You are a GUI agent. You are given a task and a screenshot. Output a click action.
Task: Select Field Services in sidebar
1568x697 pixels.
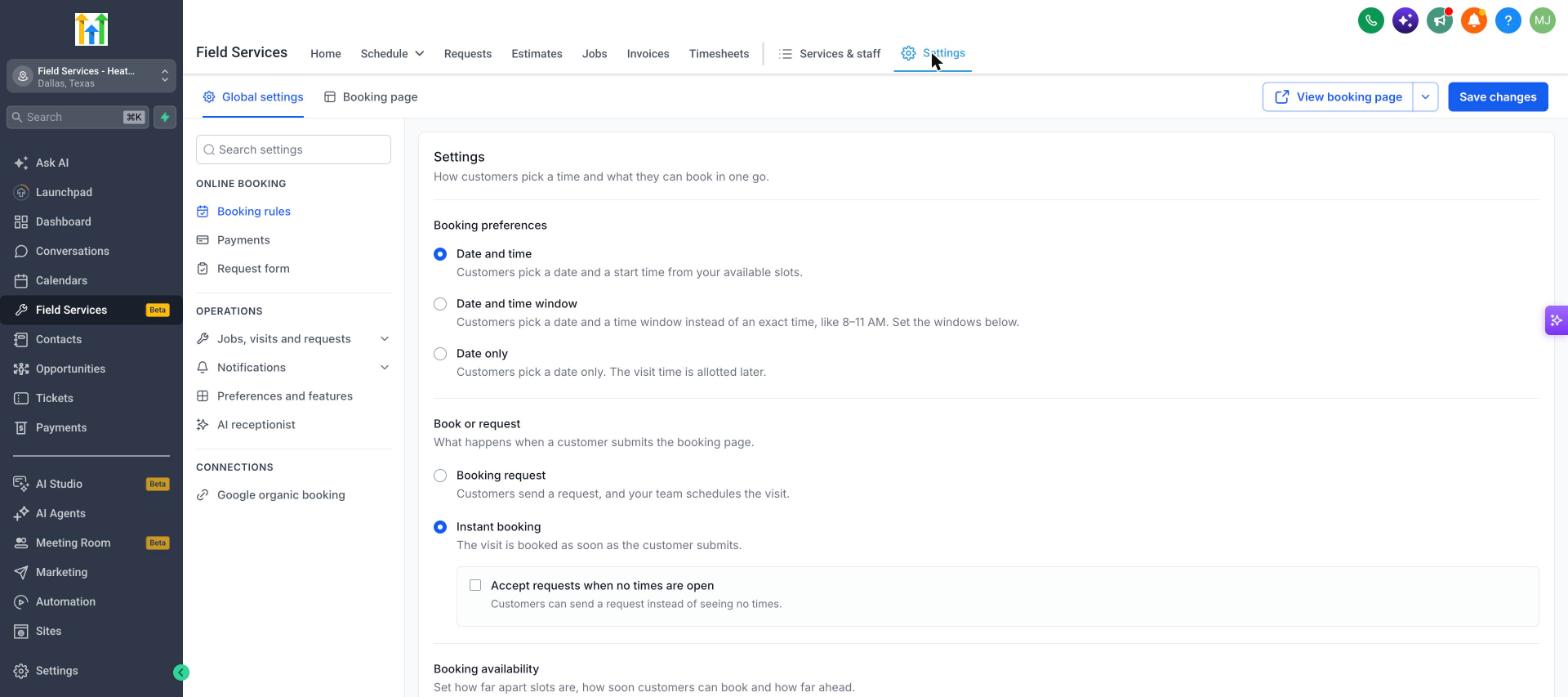click(91, 310)
